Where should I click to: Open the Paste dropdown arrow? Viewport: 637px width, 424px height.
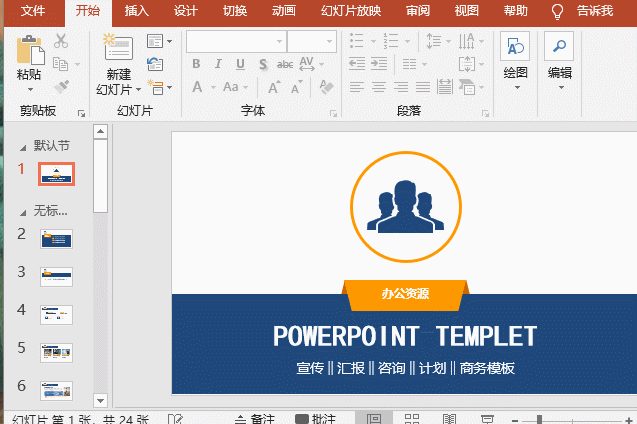[x=30, y=89]
